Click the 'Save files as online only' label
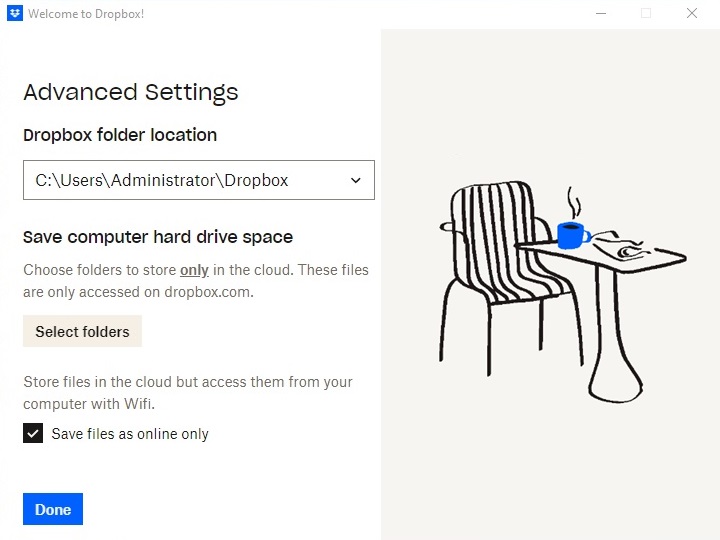The height and width of the screenshot is (540, 720). click(130, 433)
